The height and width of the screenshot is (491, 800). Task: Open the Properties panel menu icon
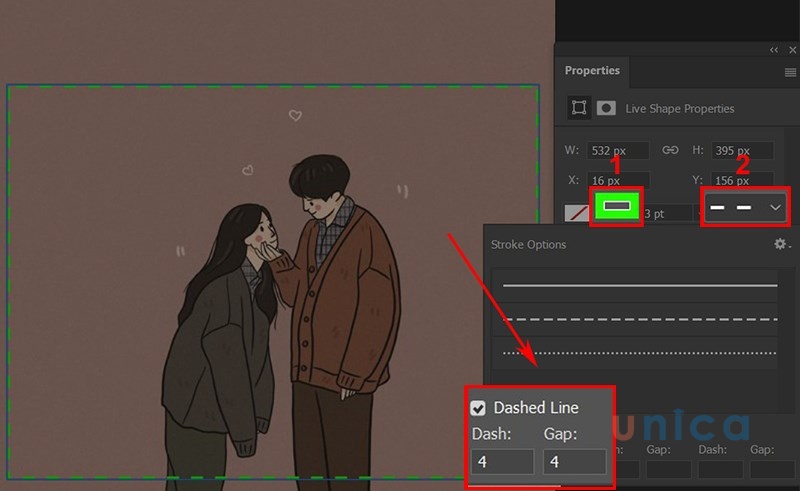tap(790, 72)
